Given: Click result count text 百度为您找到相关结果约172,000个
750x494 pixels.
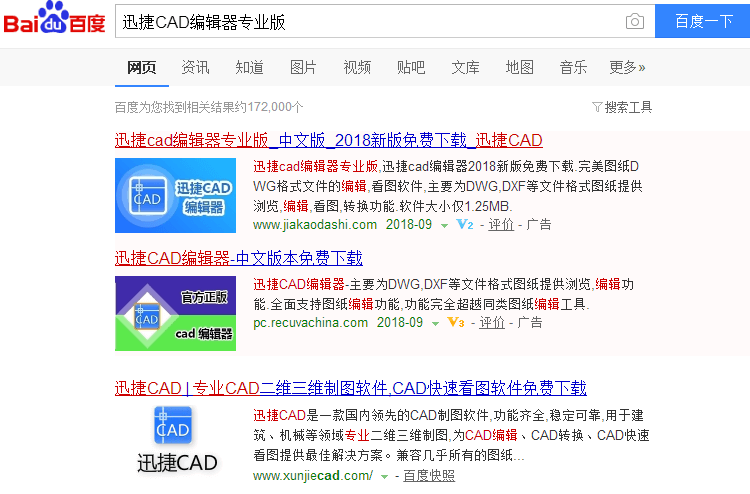Looking at the screenshot, I should click(209, 107).
